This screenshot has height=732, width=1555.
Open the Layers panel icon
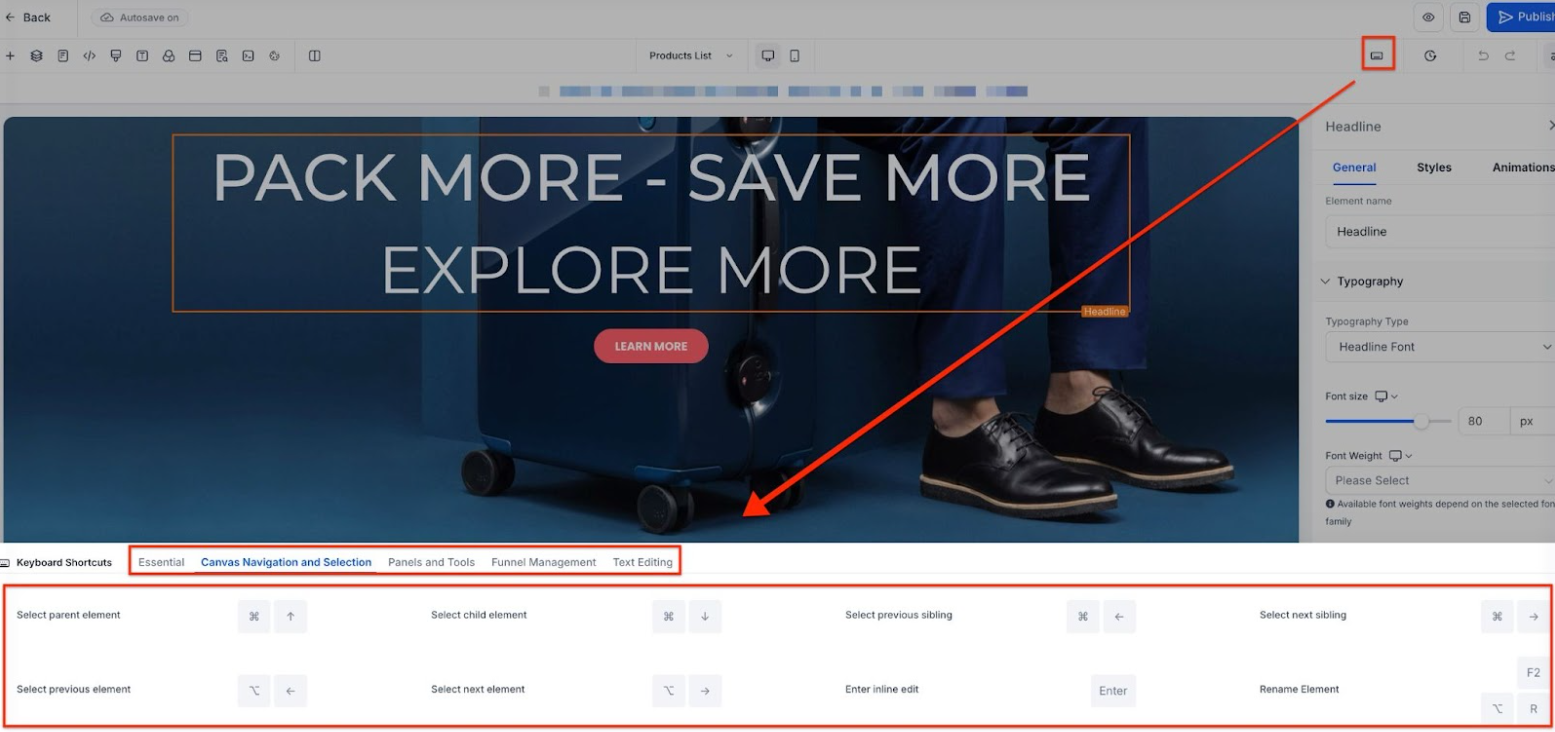click(37, 56)
